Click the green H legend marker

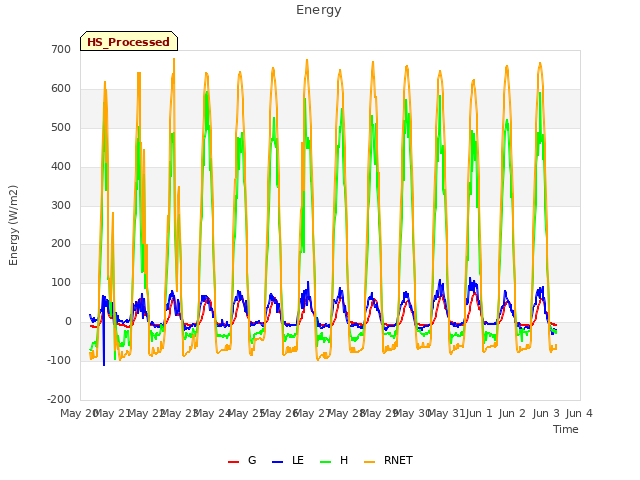(x=326, y=462)
